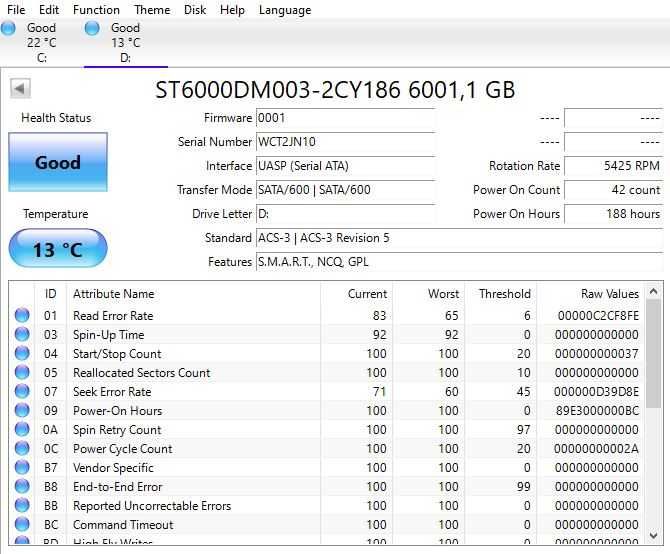Click the status orb for Power Cycle Count
This screenshot has width=670, height=554.
[x=22, y=448]
